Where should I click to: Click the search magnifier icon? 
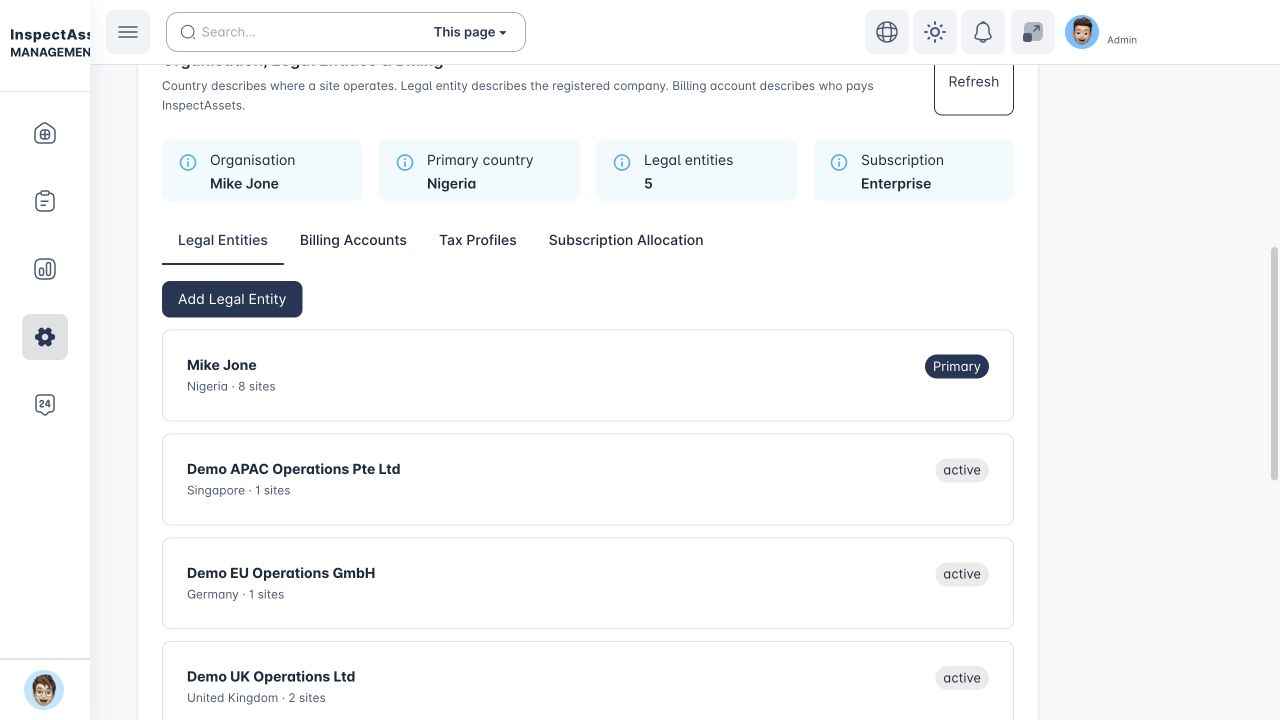click(x=188, y=32)
